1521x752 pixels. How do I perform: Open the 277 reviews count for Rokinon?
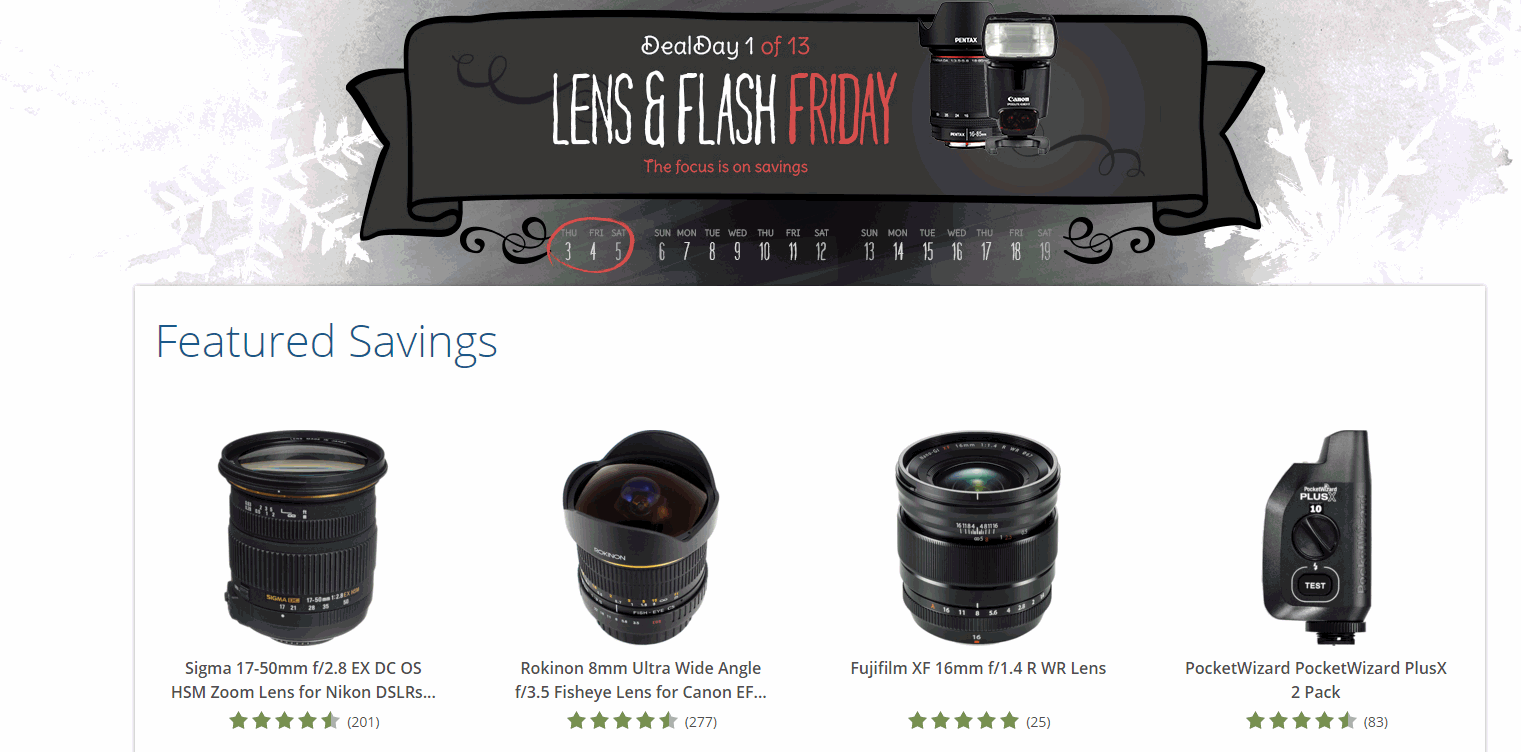coord(701,722)
